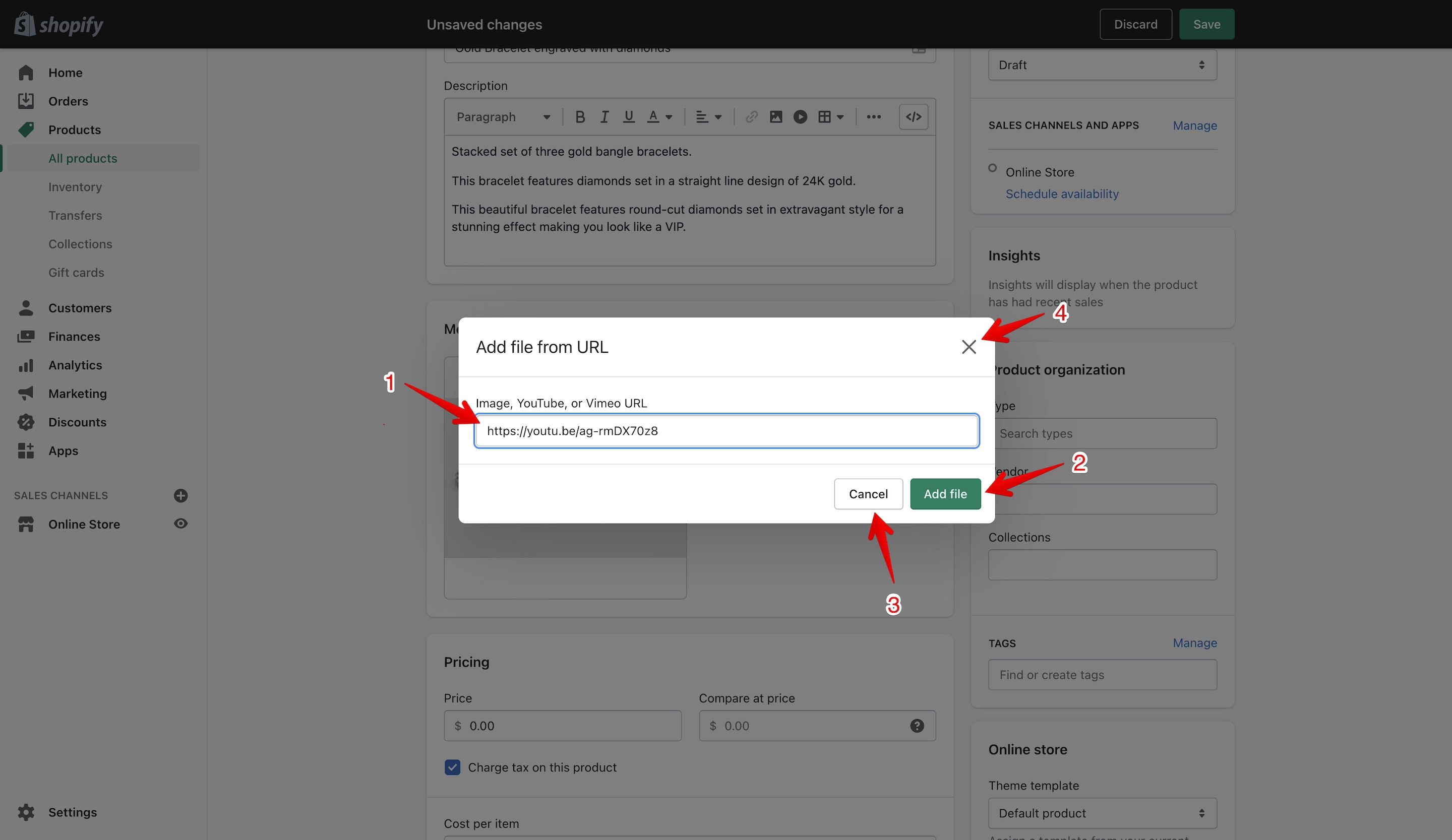Image resolution: width=1452 pixels, height=840 pixels.
Task: Click the Shopify logo
Action: [x=59, y=24]
